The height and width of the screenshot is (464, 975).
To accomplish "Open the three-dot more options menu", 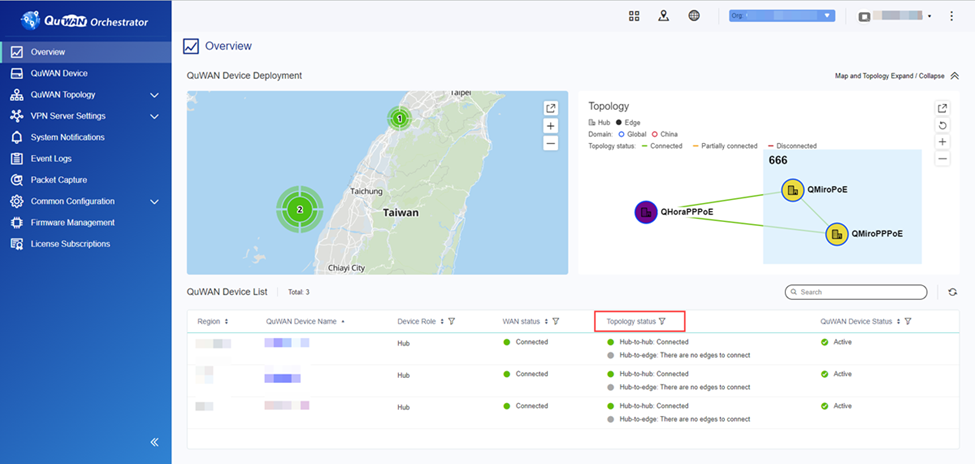I will click(x=951, y=16).
